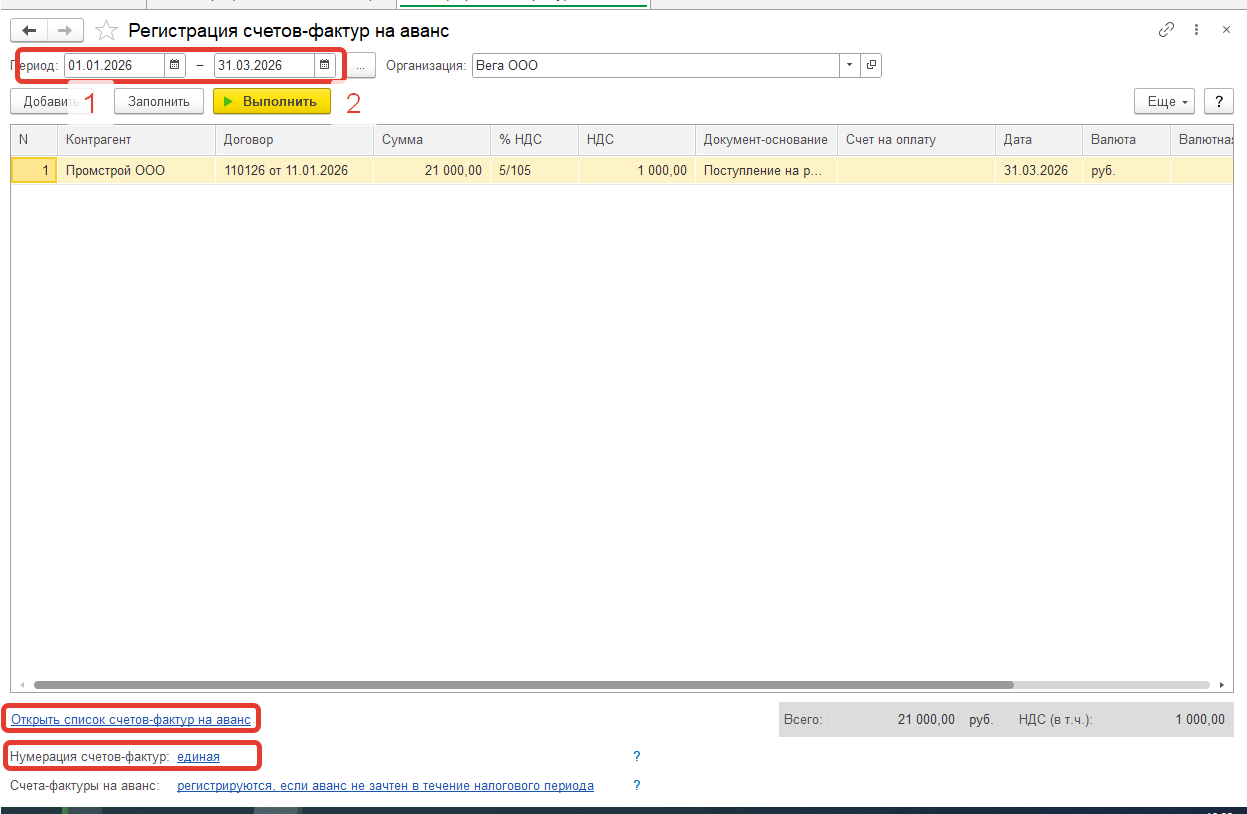Click the back navigation arrow

click(x=29, y=31)
